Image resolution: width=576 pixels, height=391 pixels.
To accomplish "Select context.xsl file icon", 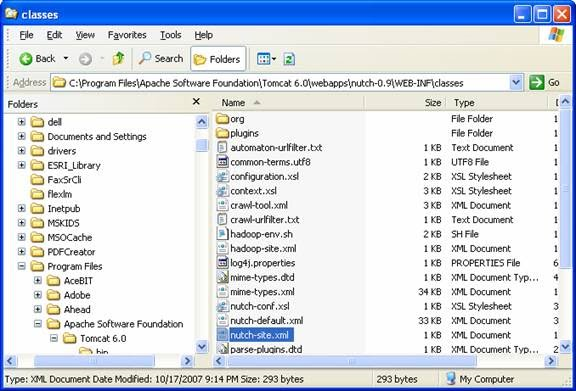I will click(x=223, y=191).
